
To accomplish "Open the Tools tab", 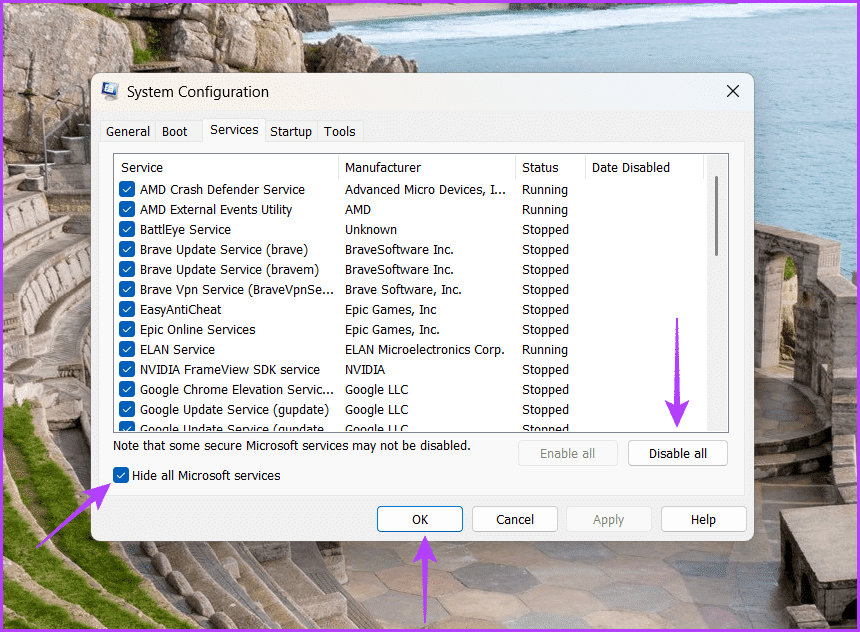I will coord(340,132).
